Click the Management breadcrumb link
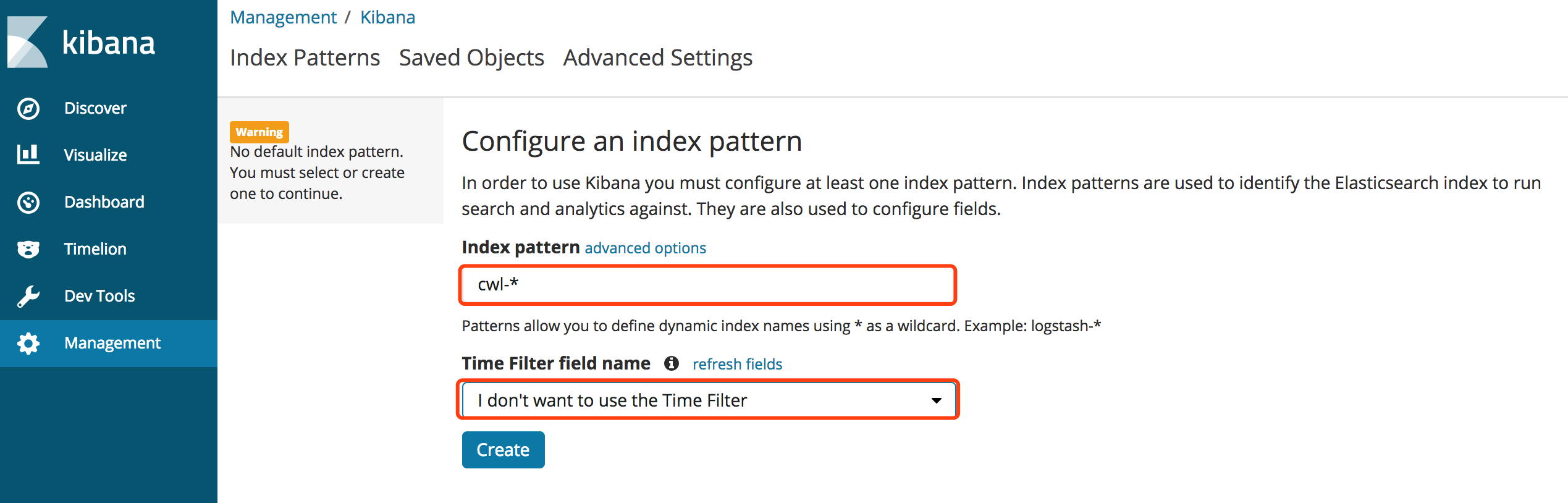1568x503 pixels. (x=283, y=17)
